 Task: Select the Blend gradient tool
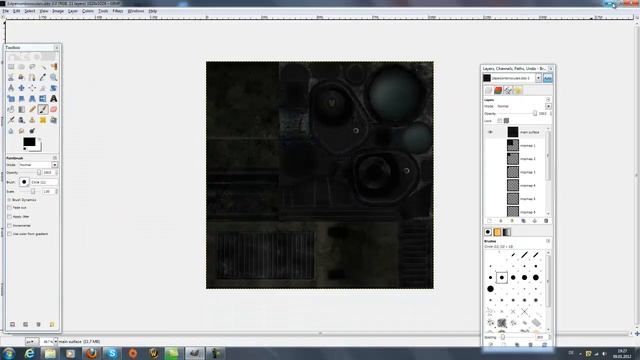(21, 109)
